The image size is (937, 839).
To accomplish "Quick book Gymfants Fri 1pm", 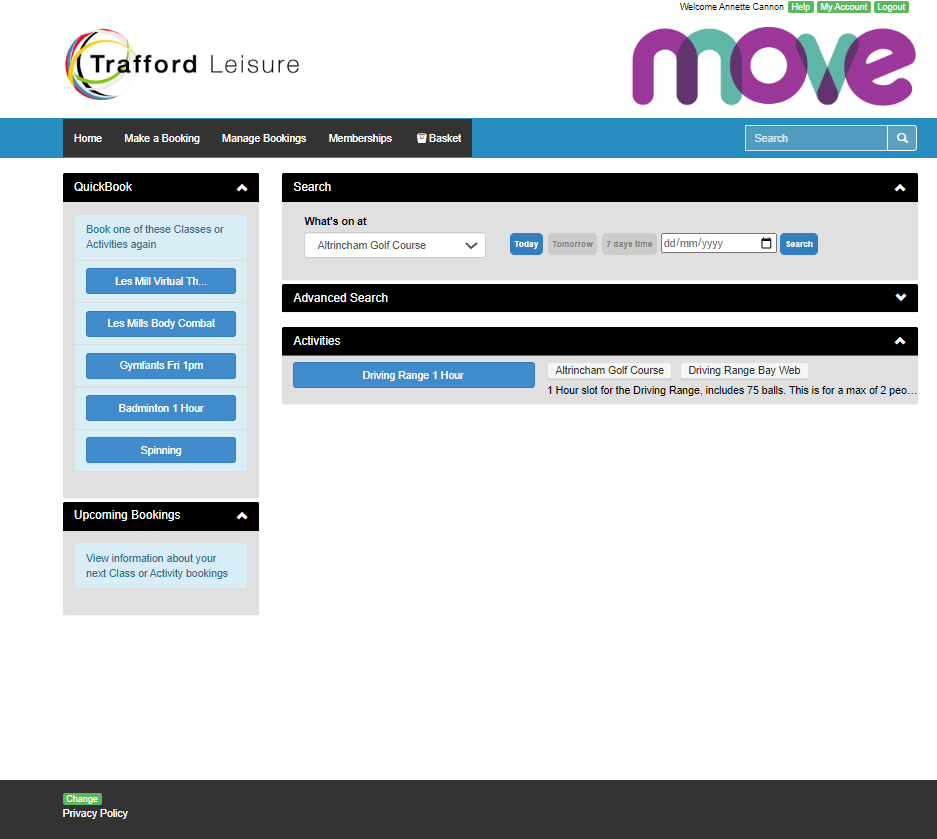I will click(161, 365).
